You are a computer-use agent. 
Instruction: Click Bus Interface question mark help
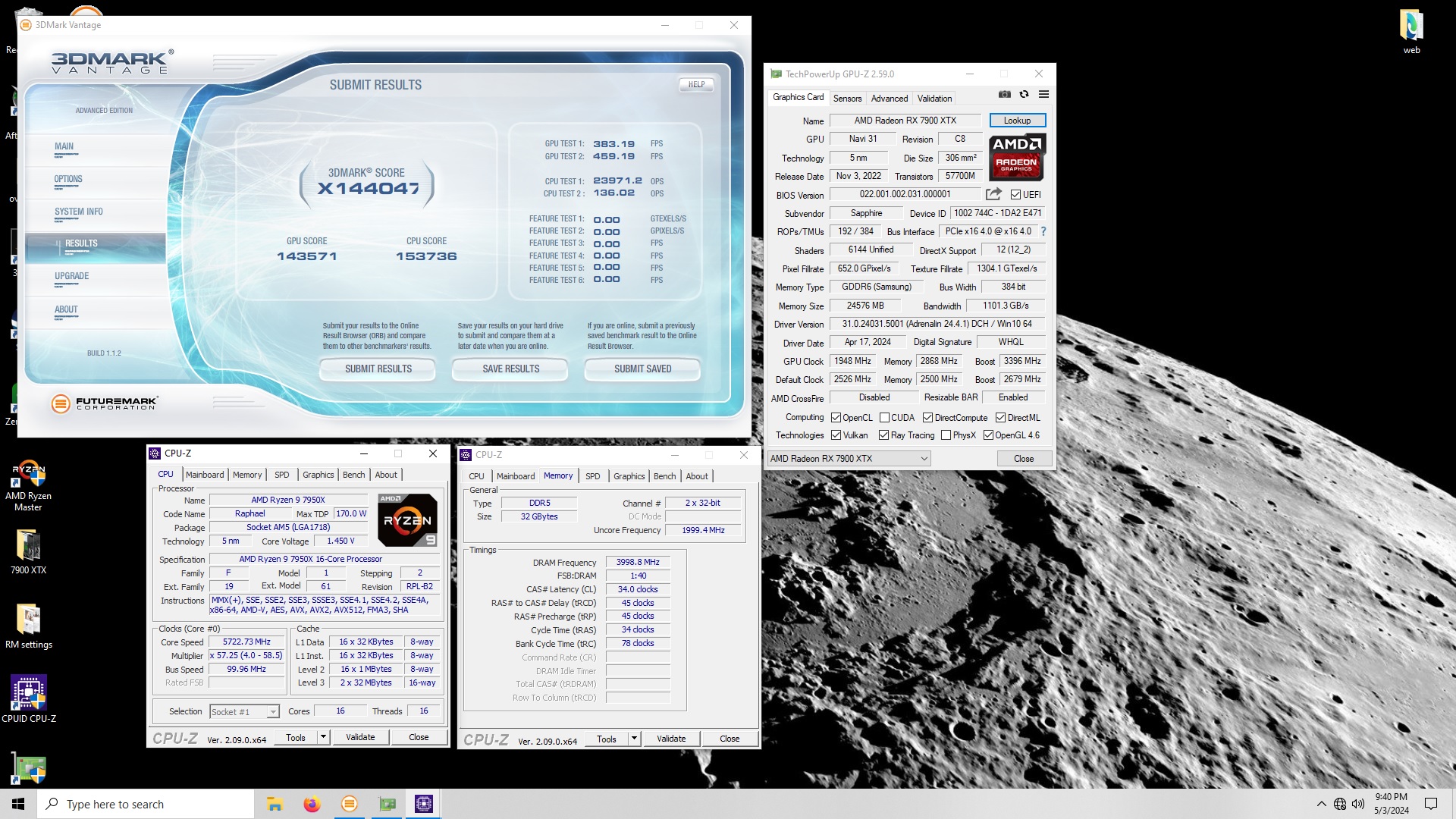(x=1043, y=231)
